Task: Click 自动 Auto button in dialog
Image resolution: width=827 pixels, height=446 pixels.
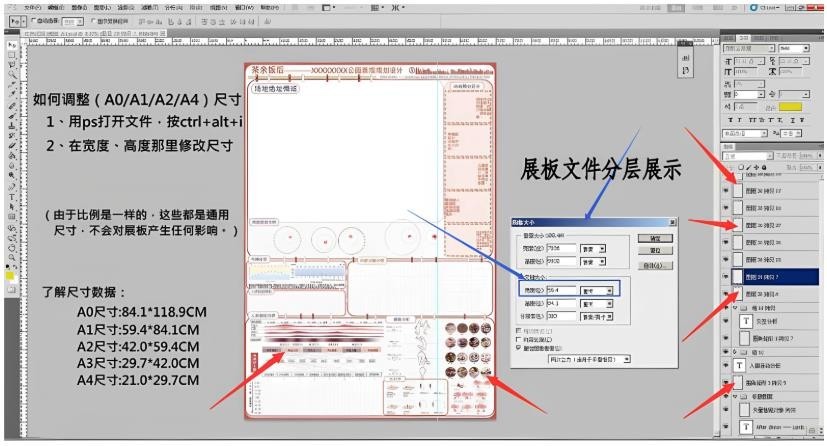Action: point(655,266)
